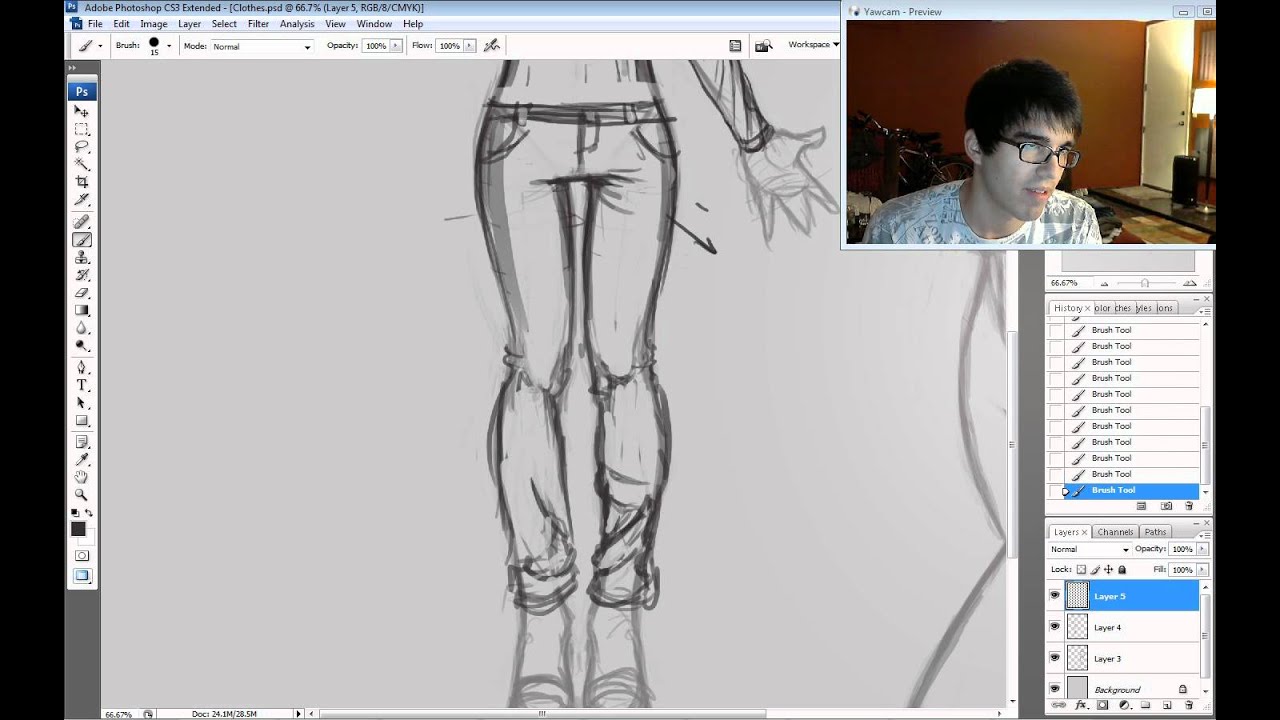Select the Brush tool in toolbox

(82, 240)
